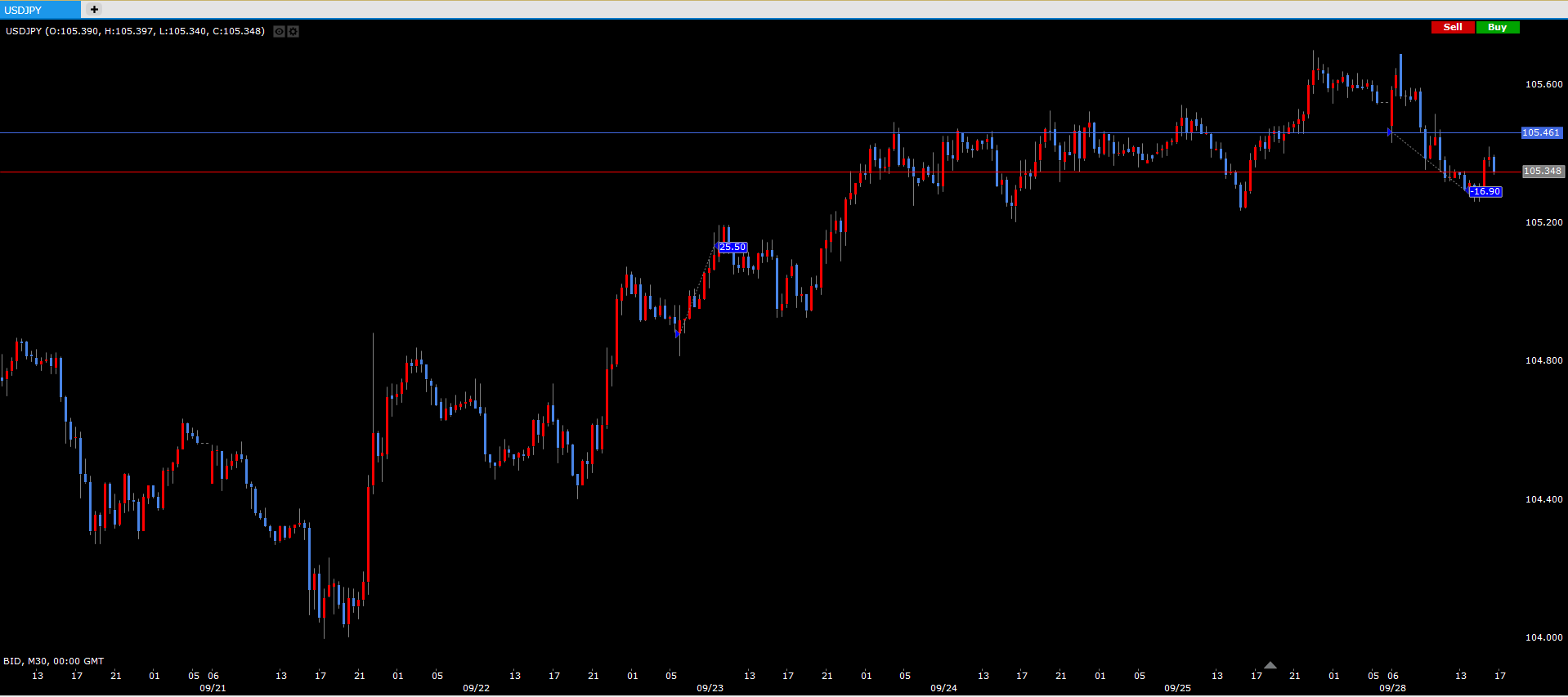Expand the gray triangle on the time axis
The height and width of the screenshot is (697, 1568).
click(1270, 665)
